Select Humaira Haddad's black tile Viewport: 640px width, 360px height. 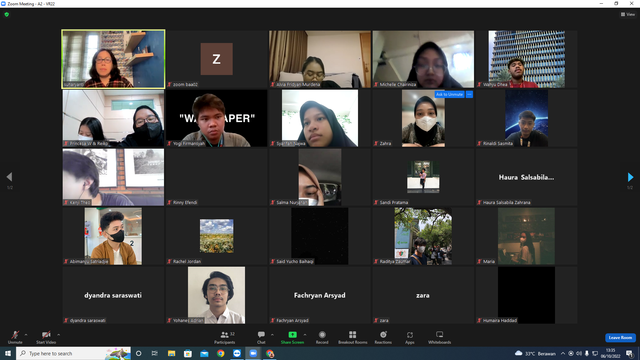coord(527,295)
